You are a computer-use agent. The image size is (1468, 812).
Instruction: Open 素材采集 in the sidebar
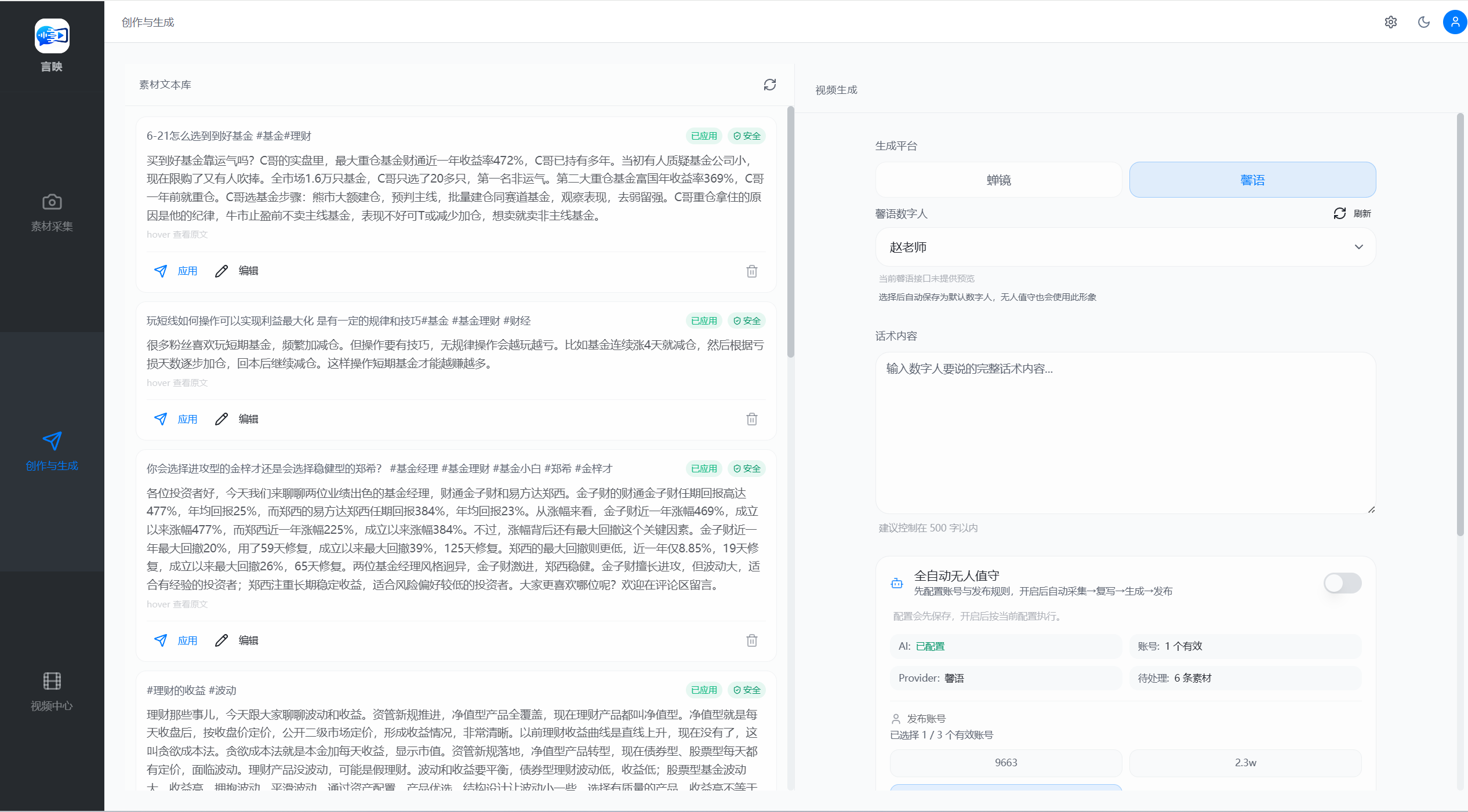coord(52,213)
